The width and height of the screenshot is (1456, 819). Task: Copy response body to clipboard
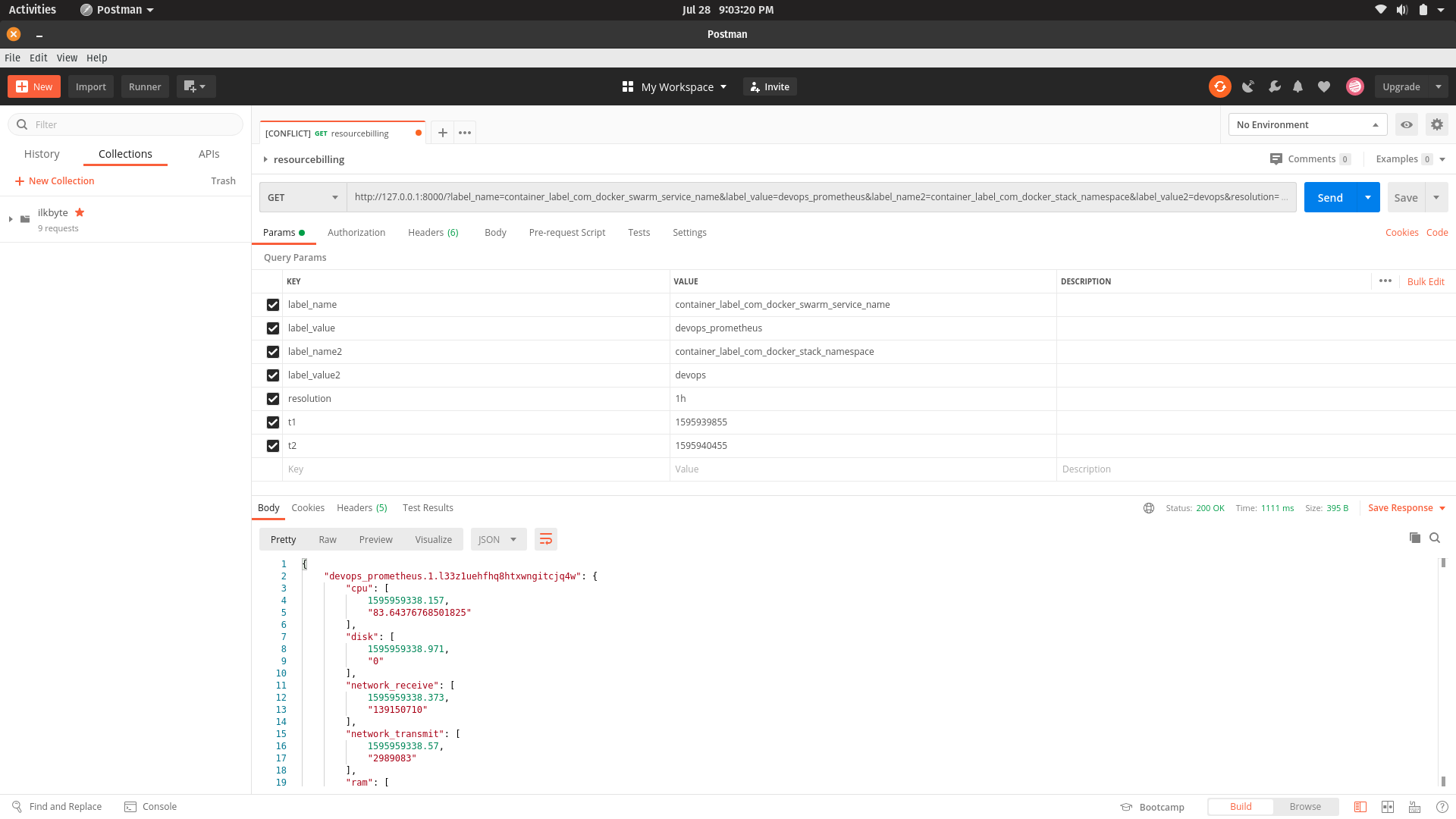coord(1414,538)
